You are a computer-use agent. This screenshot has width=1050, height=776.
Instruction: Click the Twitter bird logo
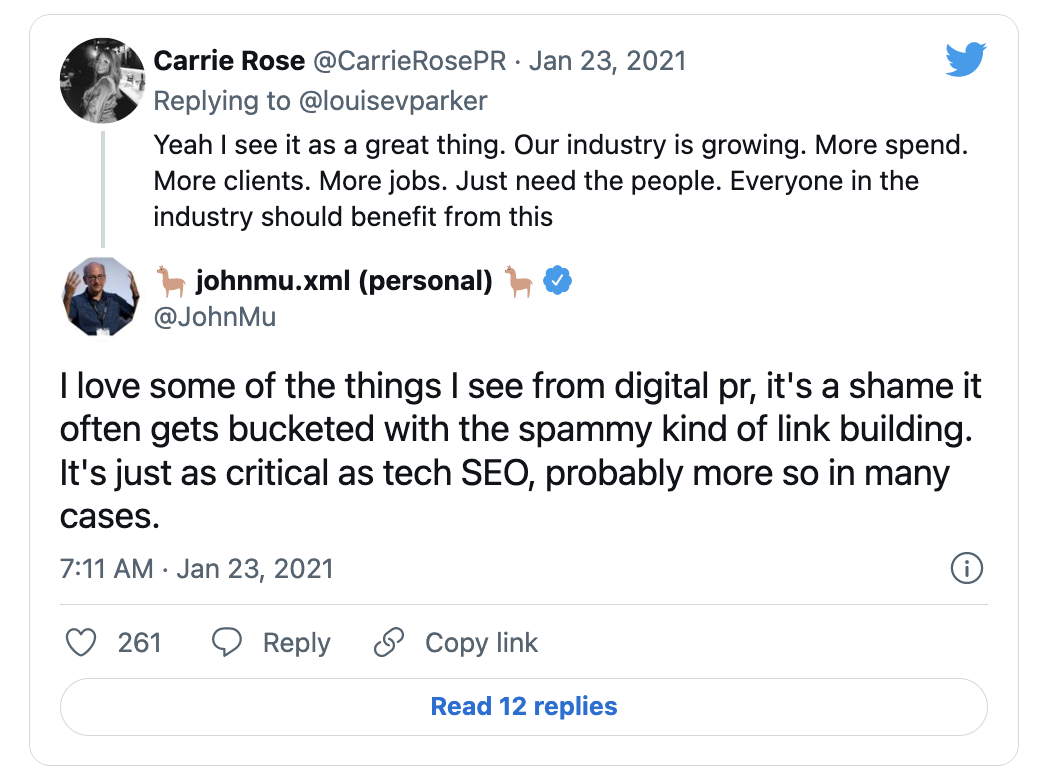point(966,62)
